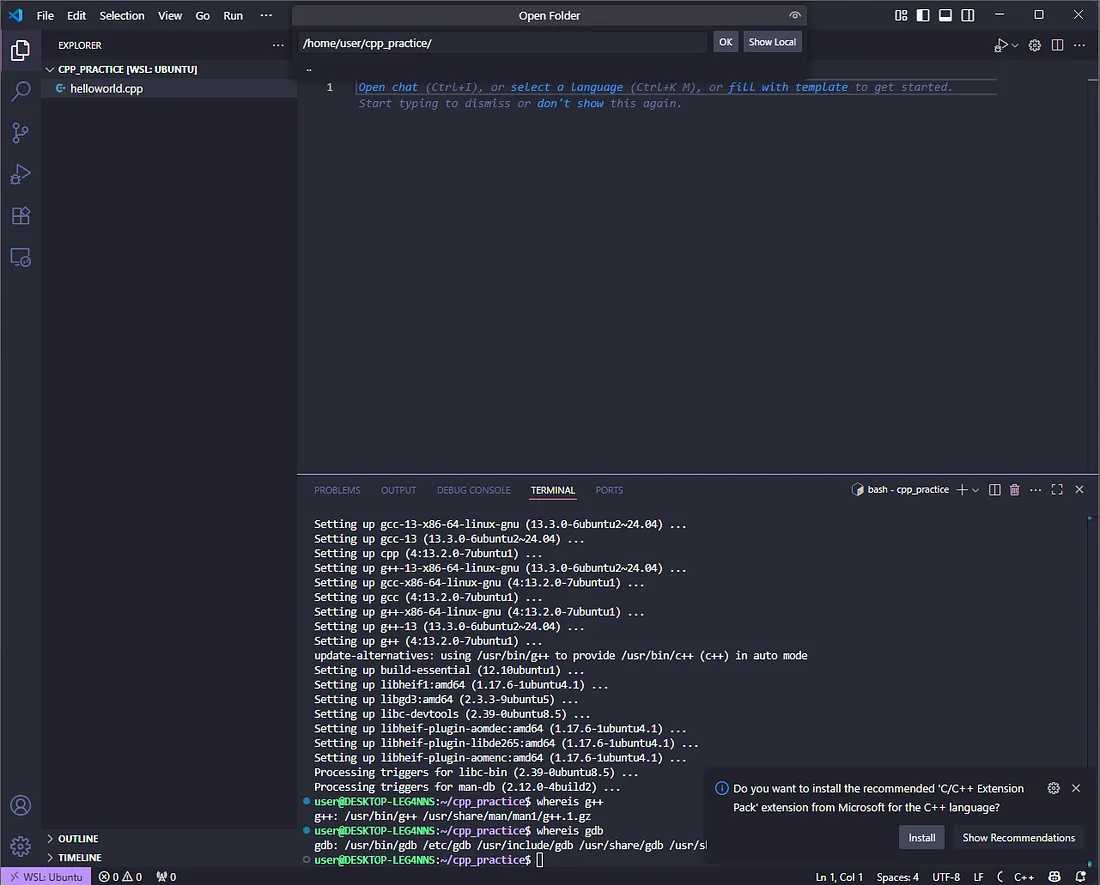Click the "don't show" link
This screenshot has height=885, width=1100.
[x=570, y=103]
